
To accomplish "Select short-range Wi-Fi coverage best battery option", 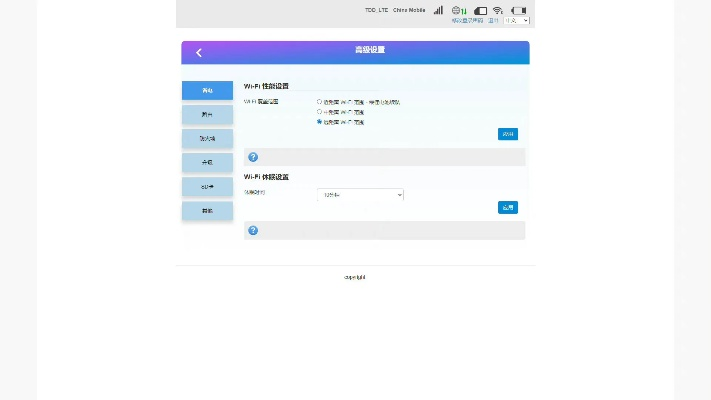I will [319, 102].
